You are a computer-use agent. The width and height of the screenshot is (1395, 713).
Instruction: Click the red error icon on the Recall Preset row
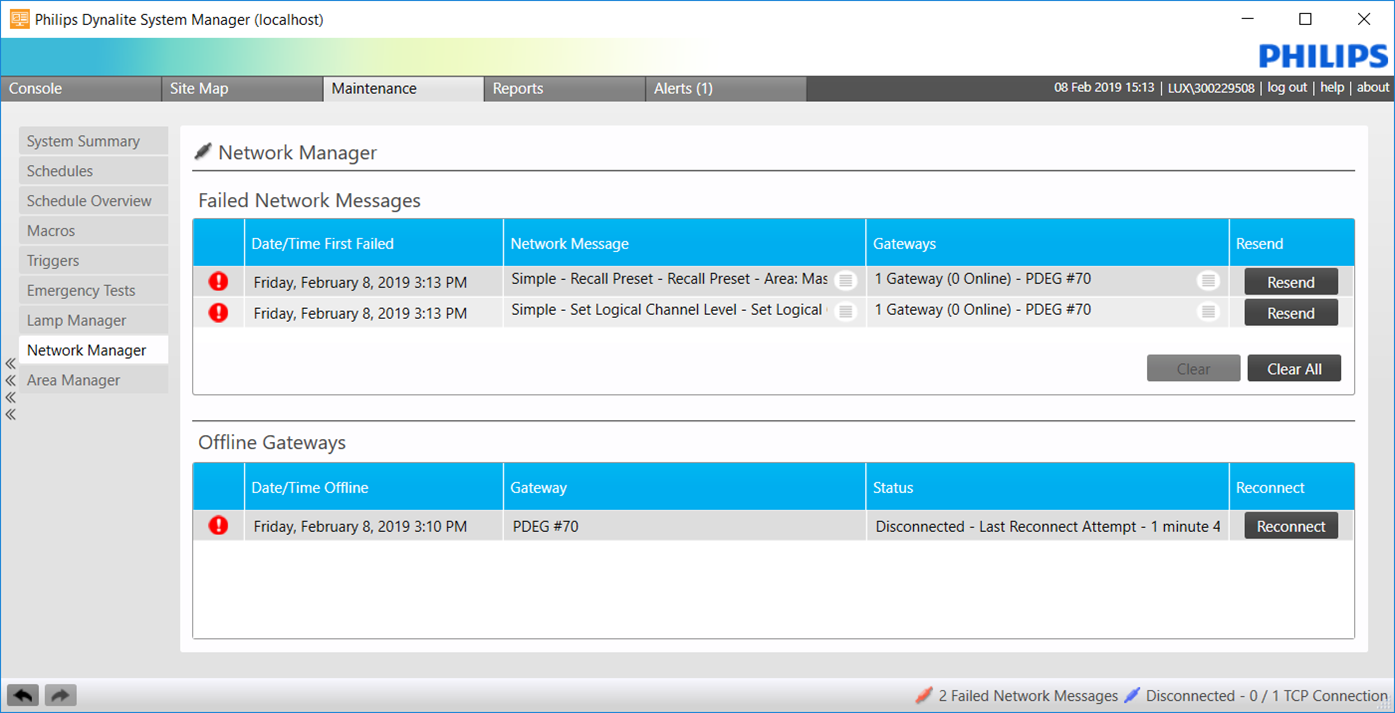pyautogui.click(x=217, y=281)
